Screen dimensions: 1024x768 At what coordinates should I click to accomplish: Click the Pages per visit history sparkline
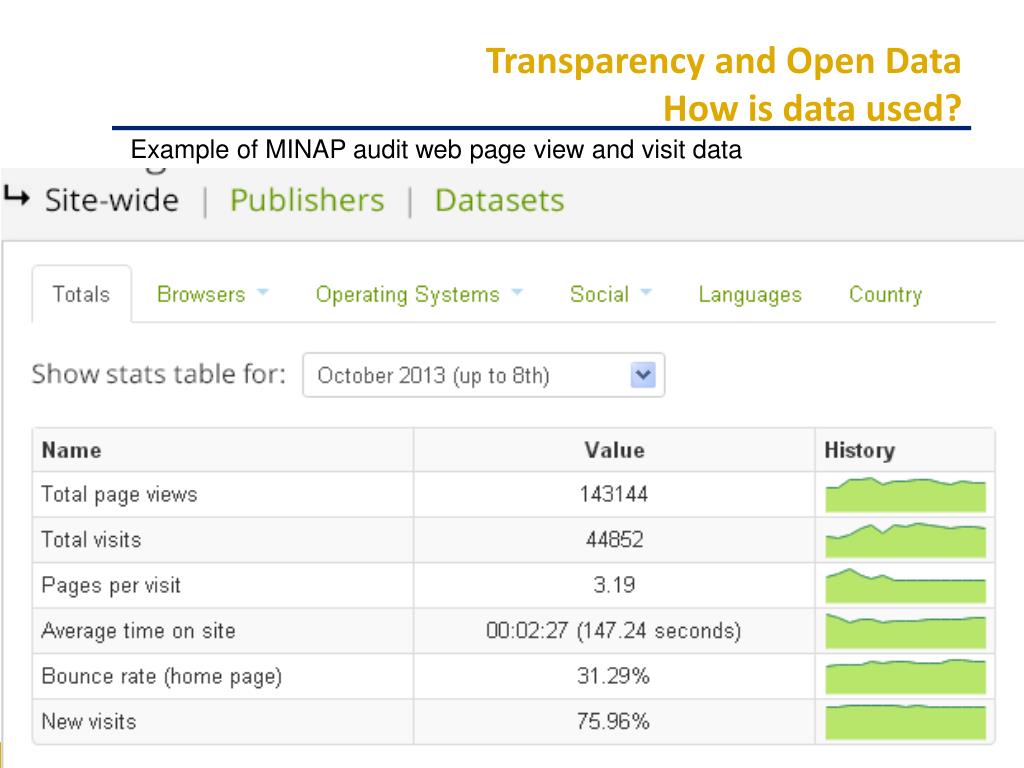905,586
